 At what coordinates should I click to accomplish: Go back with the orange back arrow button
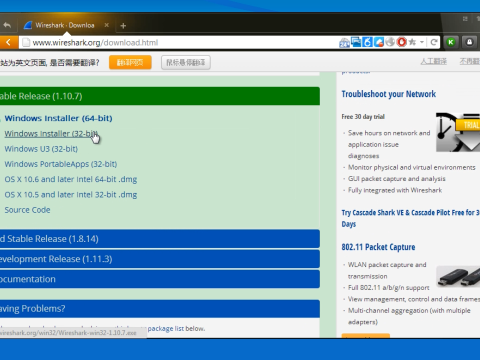coord(9,42)
